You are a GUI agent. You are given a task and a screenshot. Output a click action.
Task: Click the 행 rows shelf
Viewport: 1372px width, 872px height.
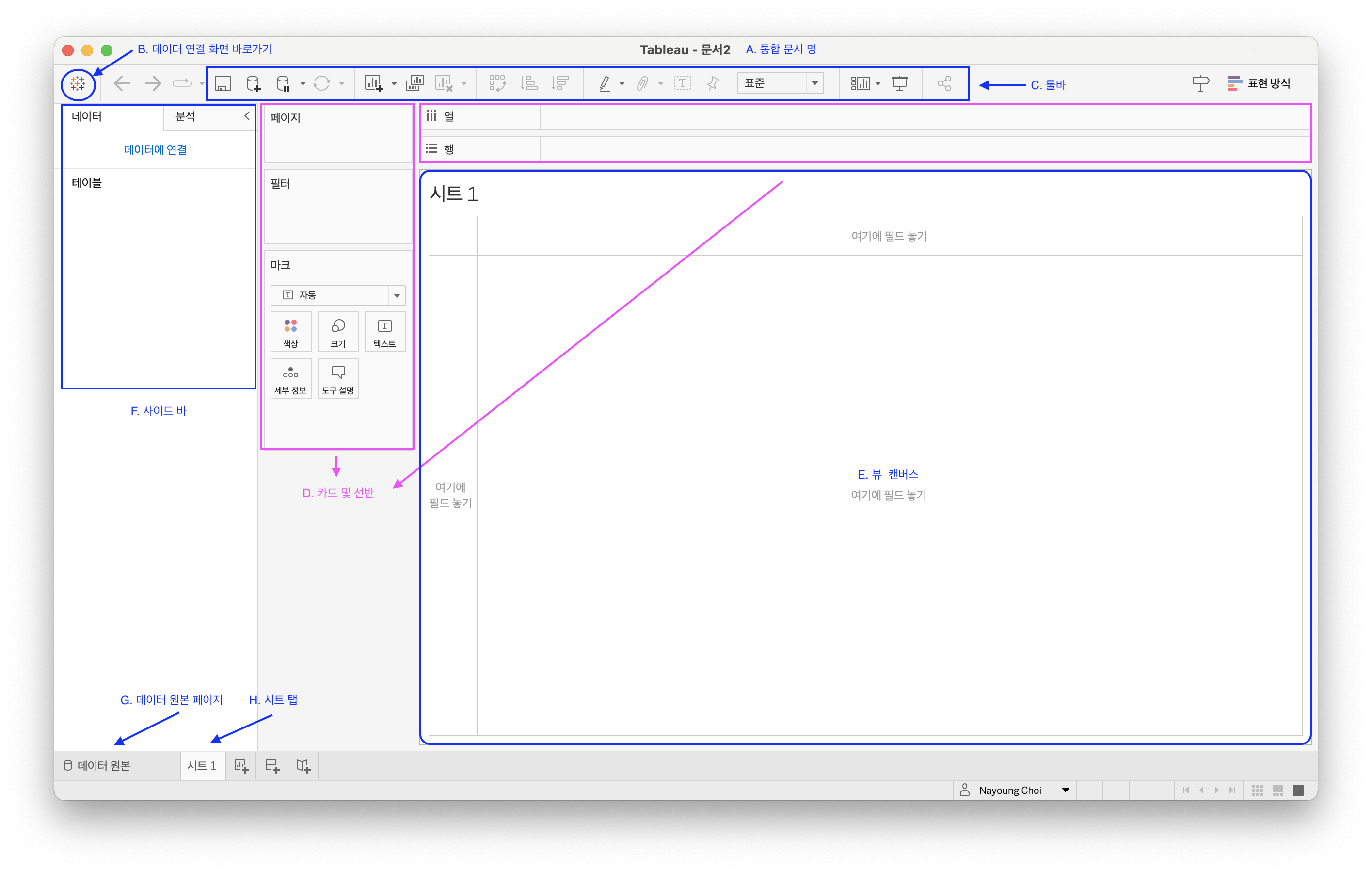click(x=865, y=149)
